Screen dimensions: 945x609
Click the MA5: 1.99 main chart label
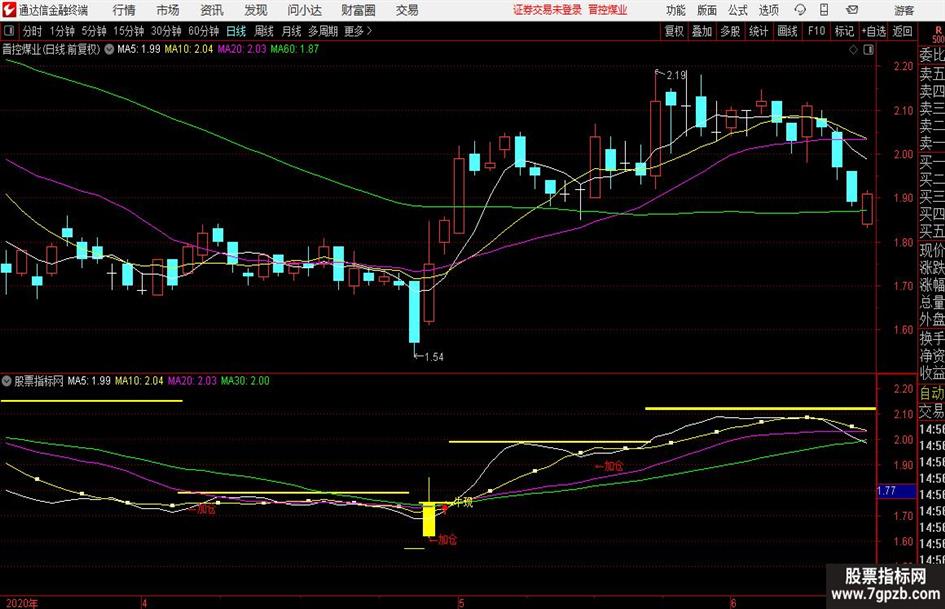[139, 49]
